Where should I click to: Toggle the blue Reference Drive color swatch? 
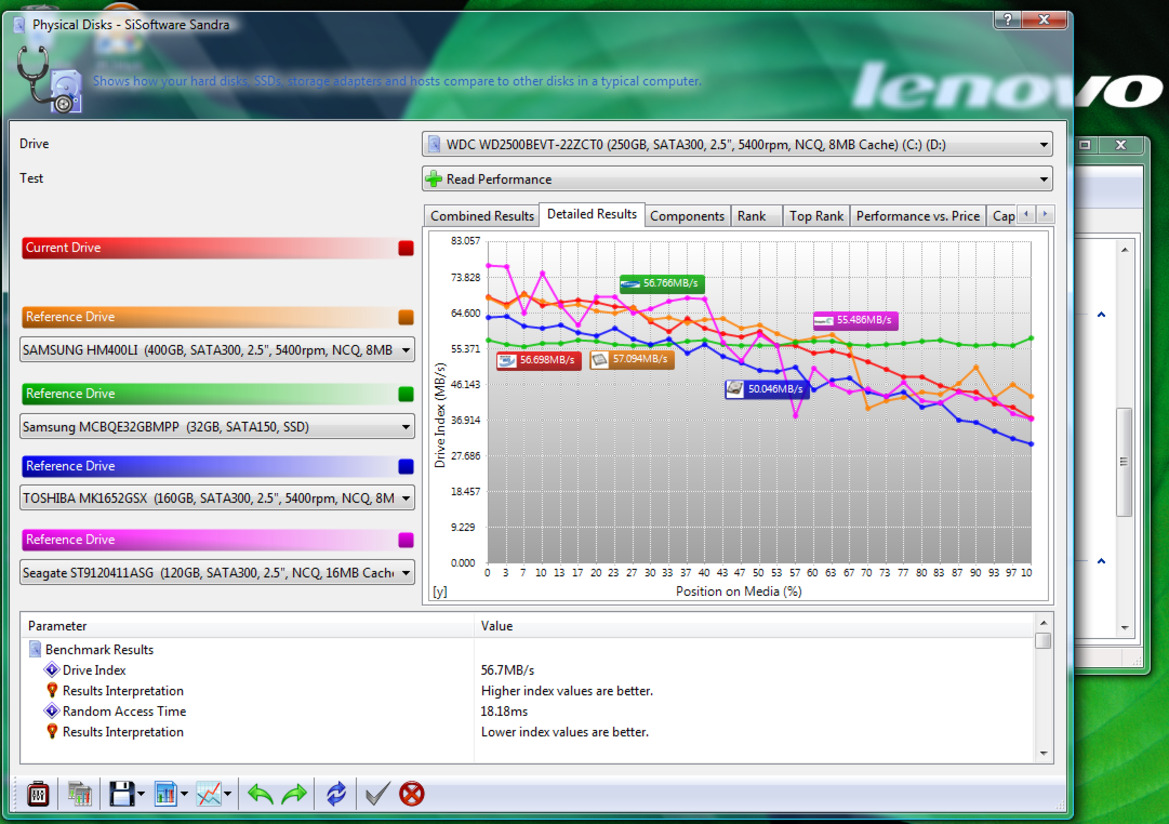click(x=406, y=466)
